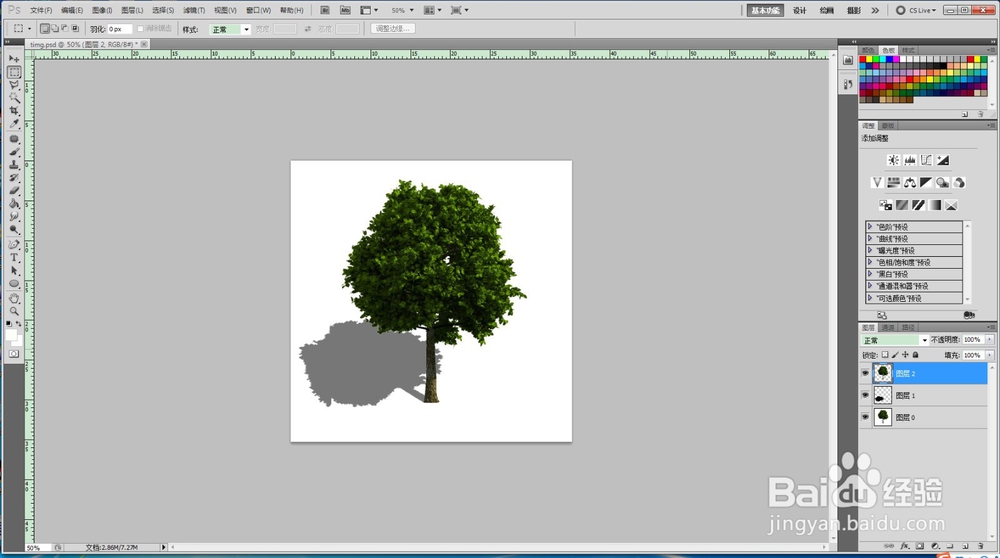The width and height of the screenshot is (1000, 558).
Task: Add an Exposure adjustment
Action: coord(943,160)
